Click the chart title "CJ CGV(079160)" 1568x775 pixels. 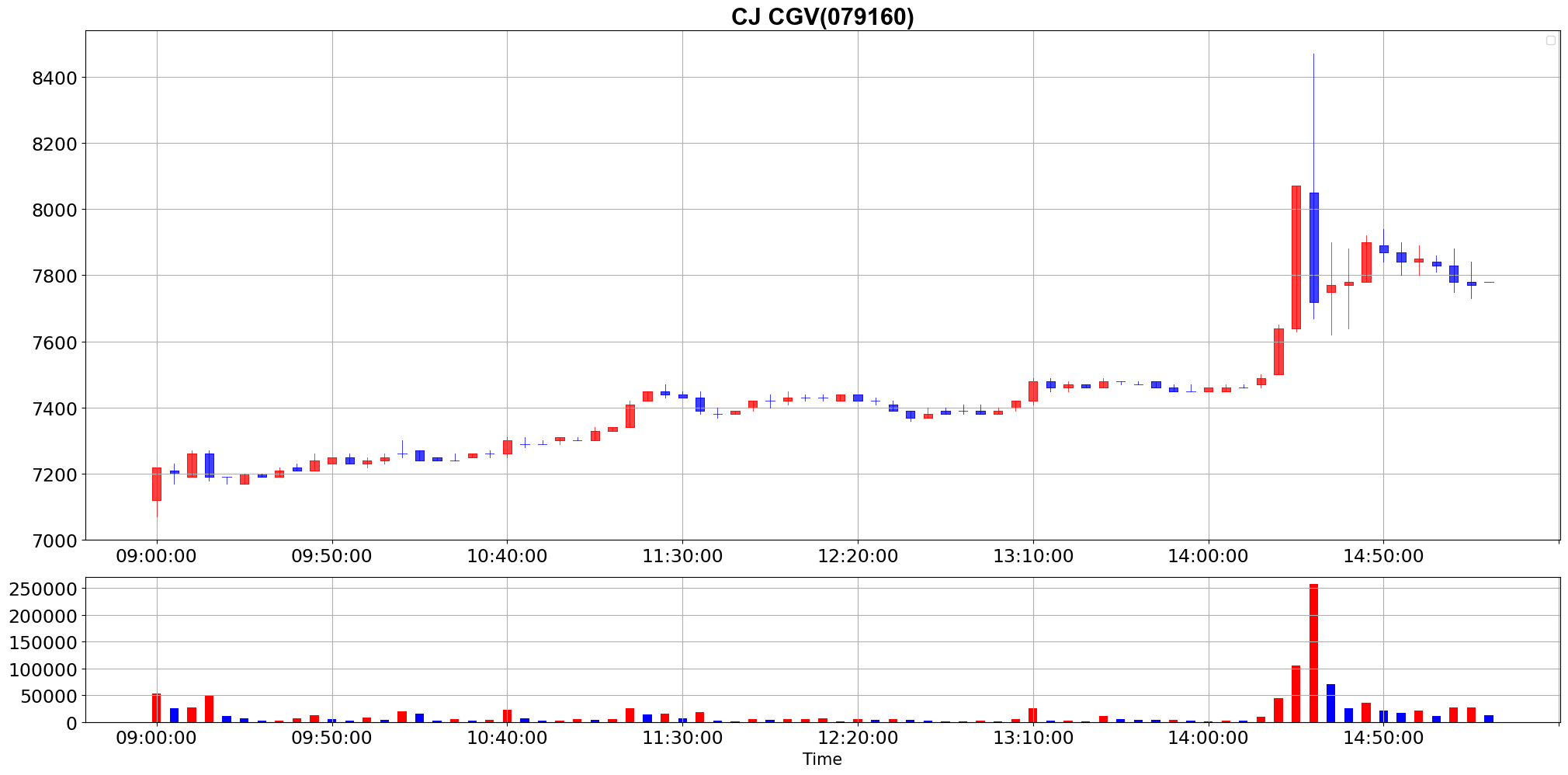(823, 16)
